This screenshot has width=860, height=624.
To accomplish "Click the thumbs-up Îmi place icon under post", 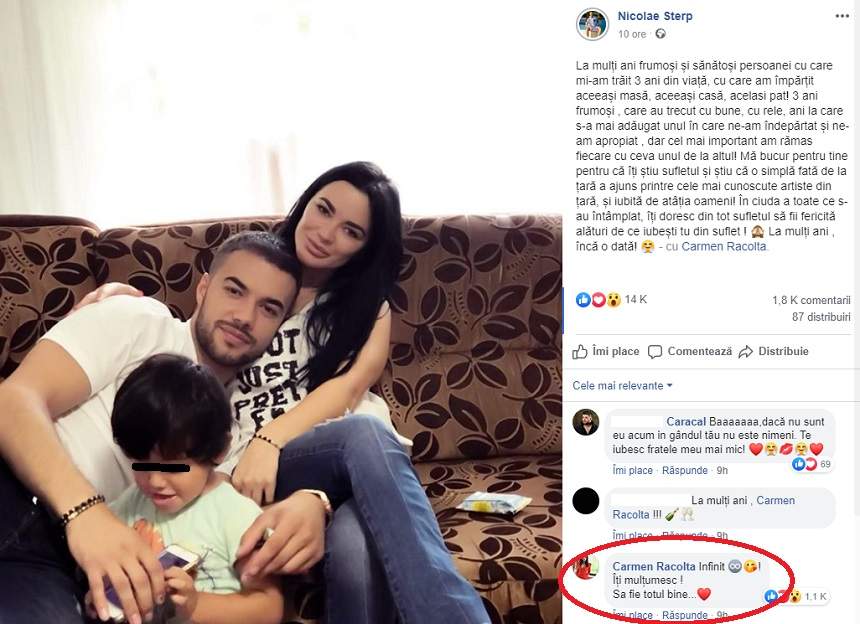I will point(580,351).
